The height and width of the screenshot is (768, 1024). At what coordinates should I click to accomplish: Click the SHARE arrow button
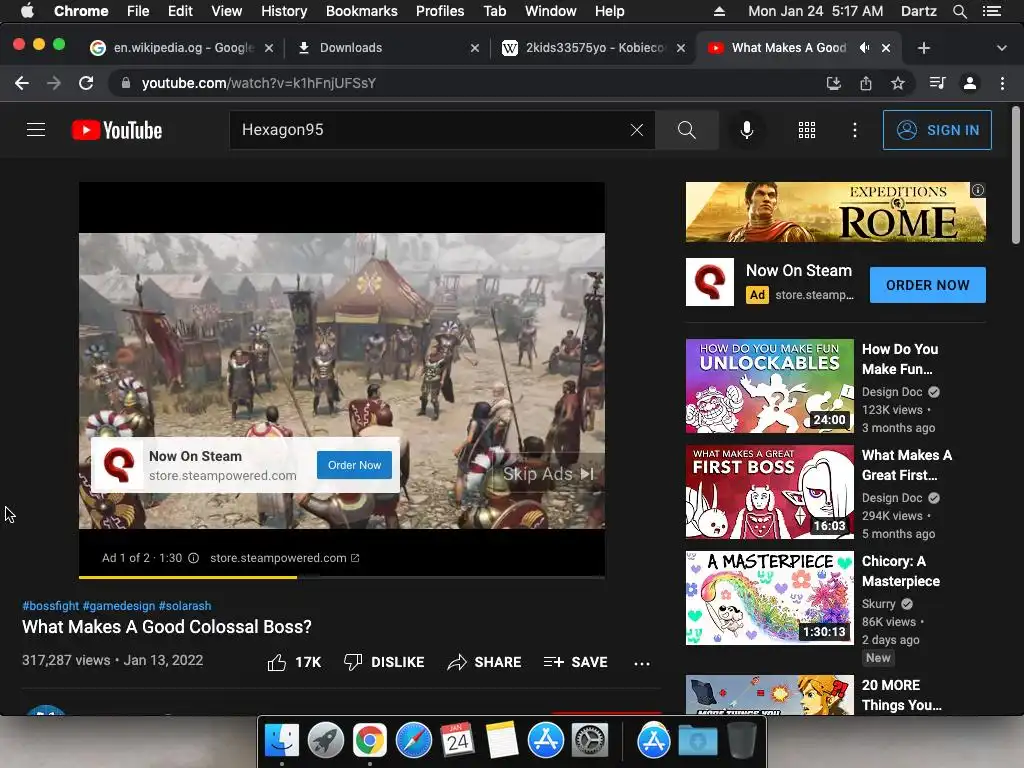click(484, 662)
